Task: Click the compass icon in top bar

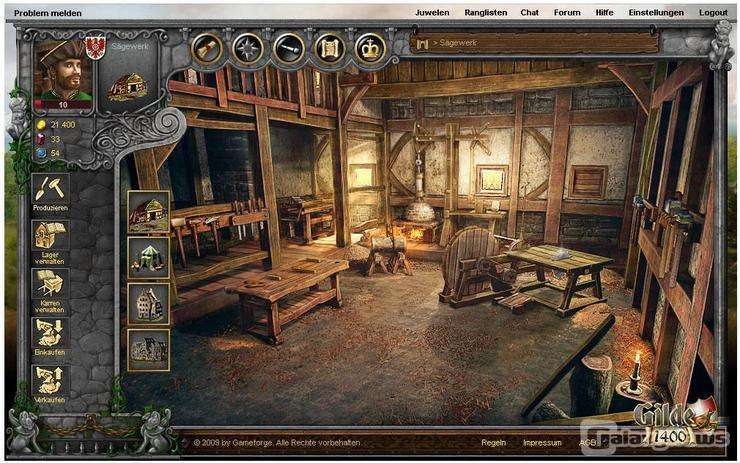Action: coord(247,47)
